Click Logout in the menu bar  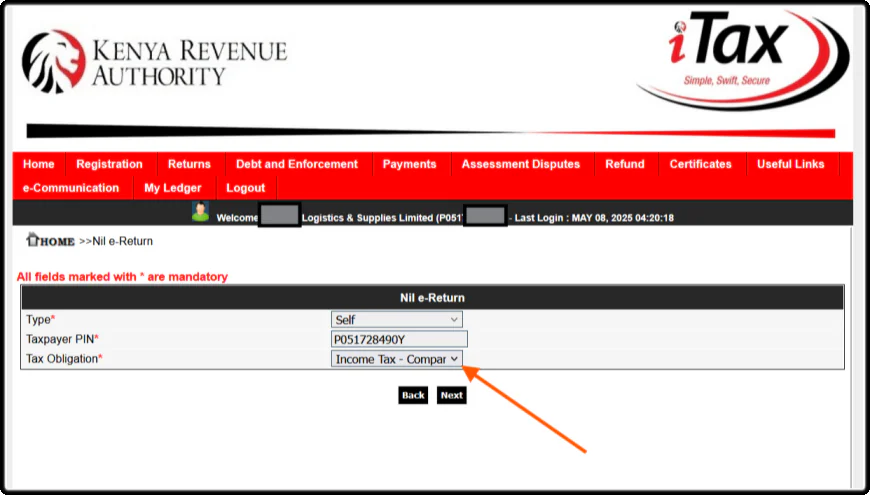coord(245,188)
